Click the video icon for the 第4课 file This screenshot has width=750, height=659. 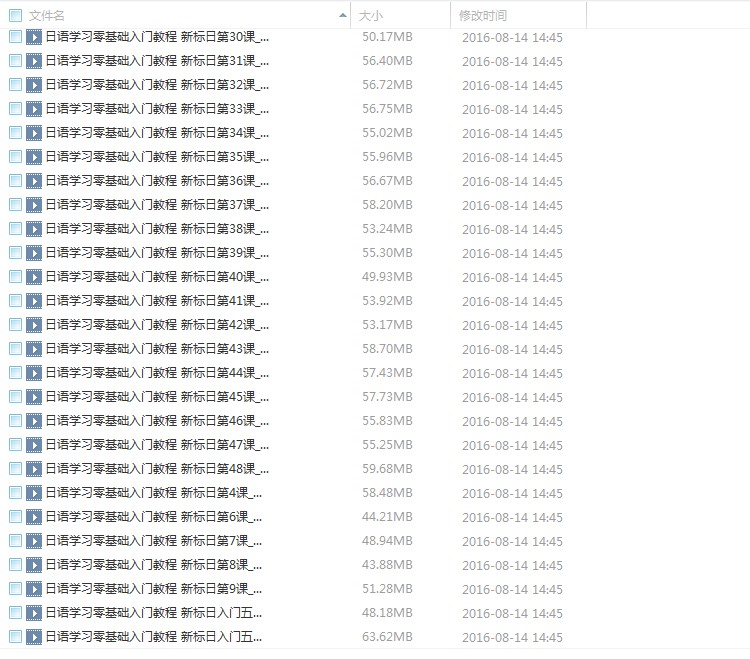coord(34,493)
